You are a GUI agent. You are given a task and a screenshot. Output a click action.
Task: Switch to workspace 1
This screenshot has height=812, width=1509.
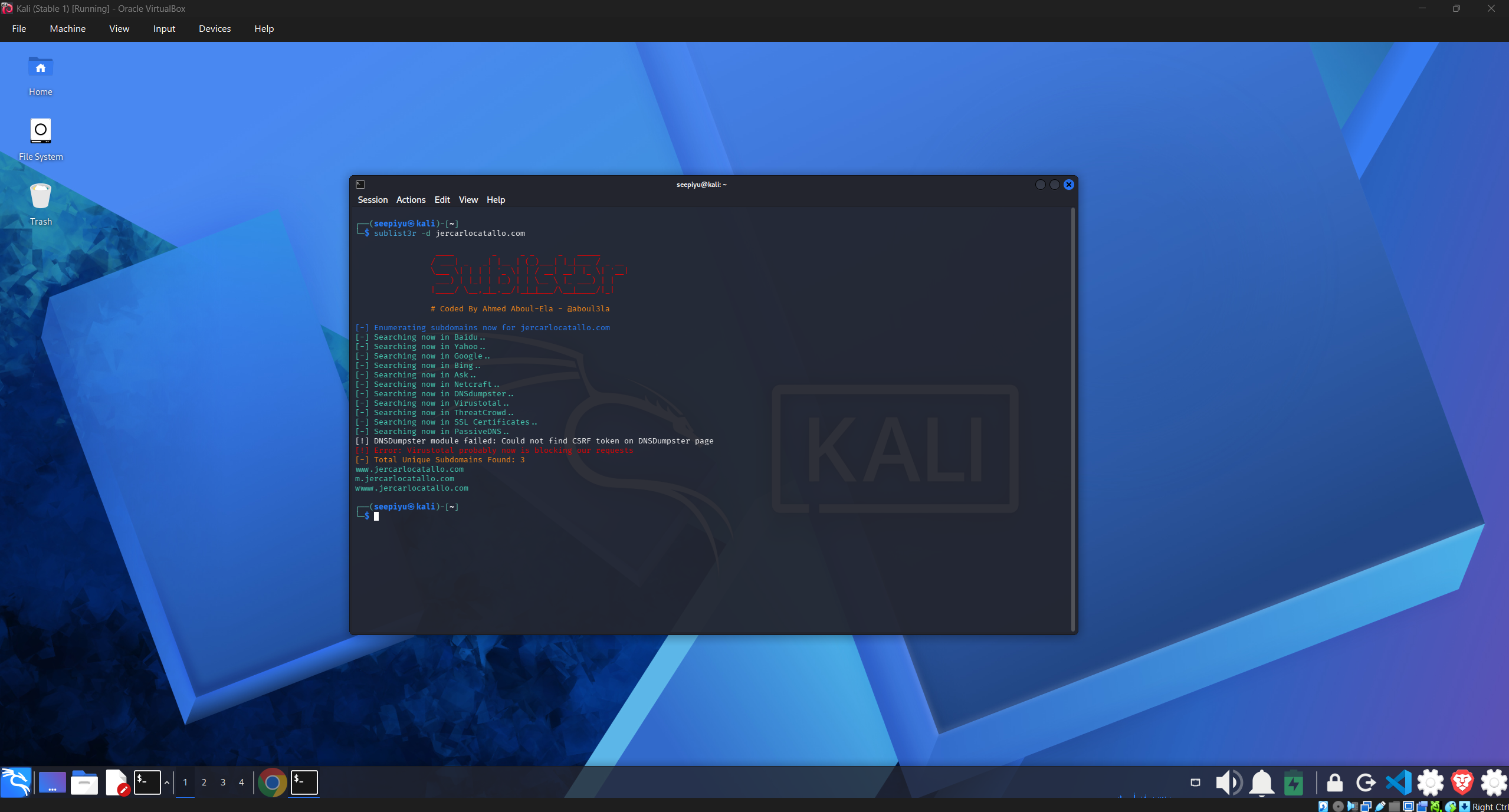(x=185, y=783)
